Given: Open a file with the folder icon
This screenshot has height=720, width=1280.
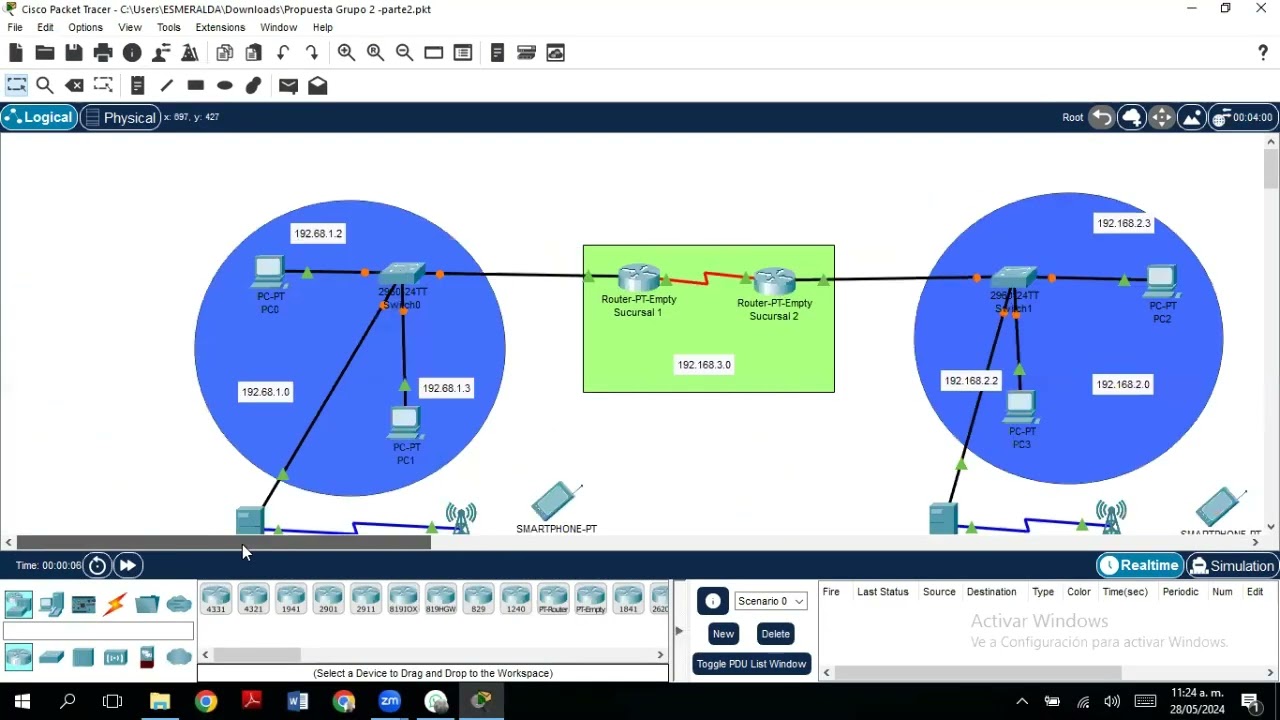Looking at the screenshot, I should click(45, 53).
